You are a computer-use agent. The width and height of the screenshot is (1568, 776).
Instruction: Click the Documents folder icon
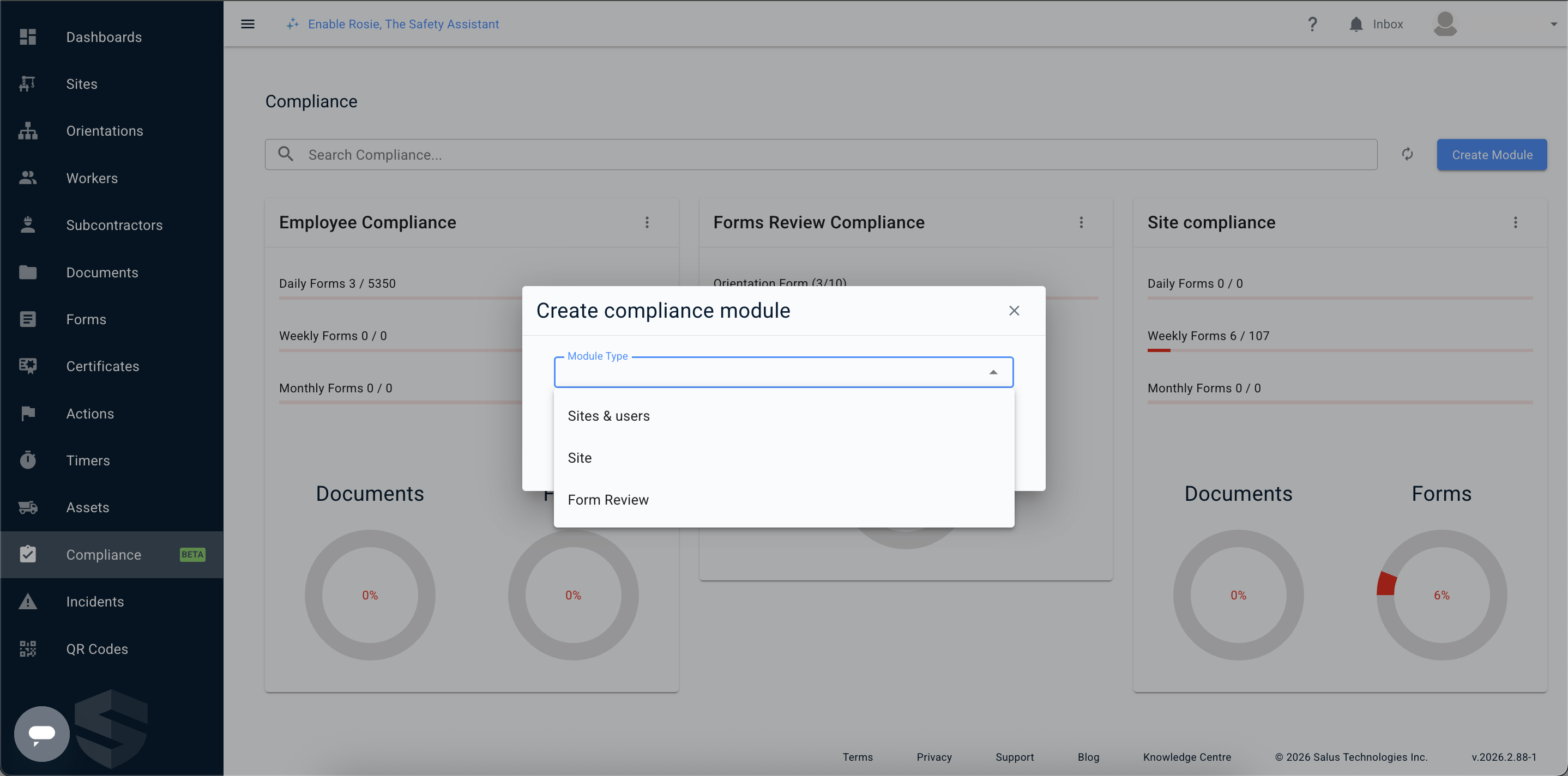27,272
